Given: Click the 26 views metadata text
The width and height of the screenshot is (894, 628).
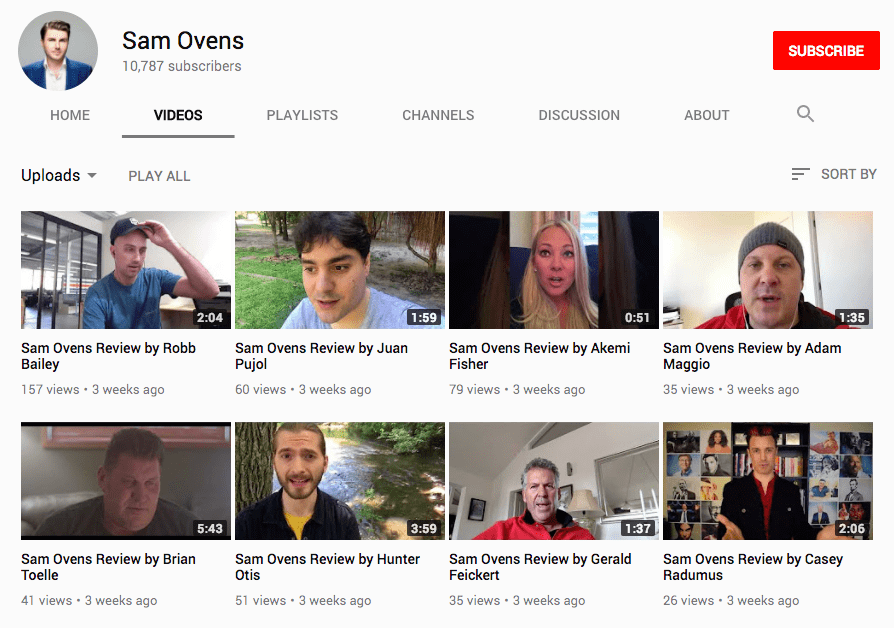Looking at the screenshot, I should (688, 601).
